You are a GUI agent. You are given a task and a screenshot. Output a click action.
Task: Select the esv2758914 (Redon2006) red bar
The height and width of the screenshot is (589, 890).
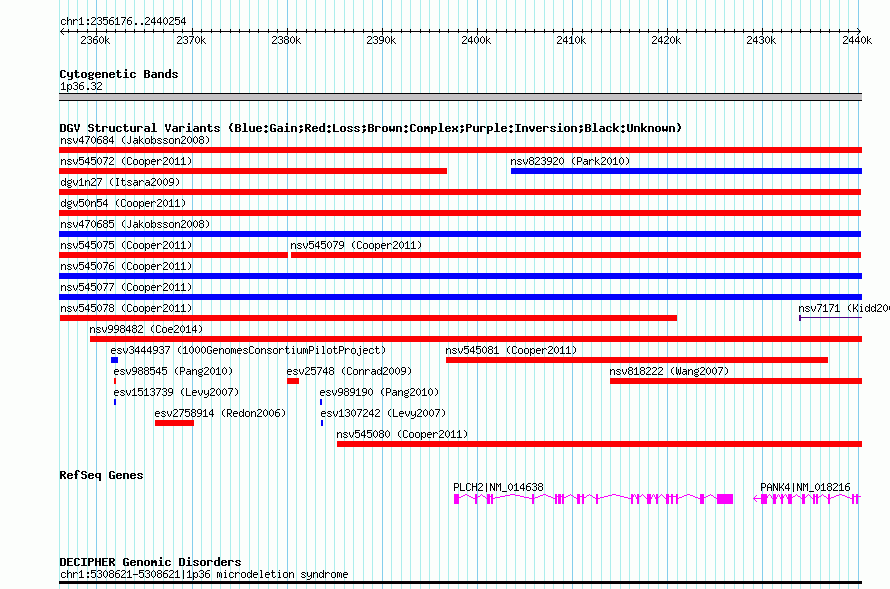pos(174,423)
